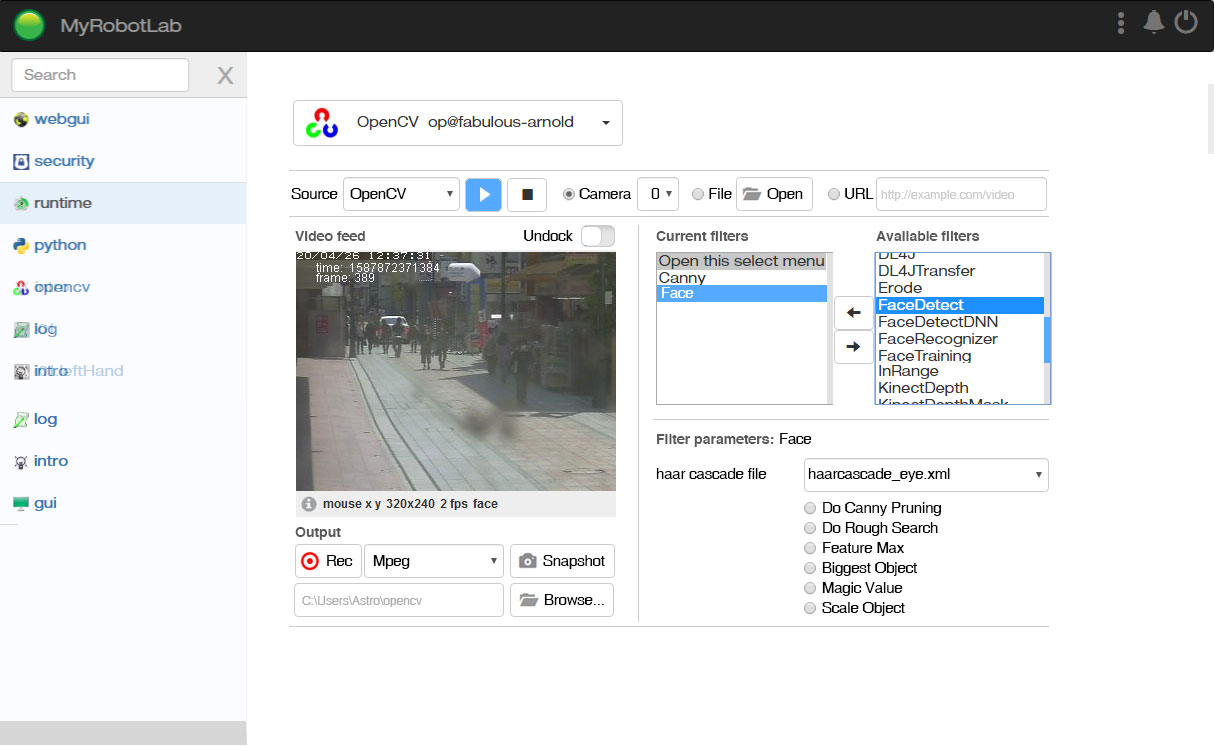The height and width of the screenshot is (746, 1214).
Task: Click the OpenCV logo in the service selector
Action: (323, 123)
